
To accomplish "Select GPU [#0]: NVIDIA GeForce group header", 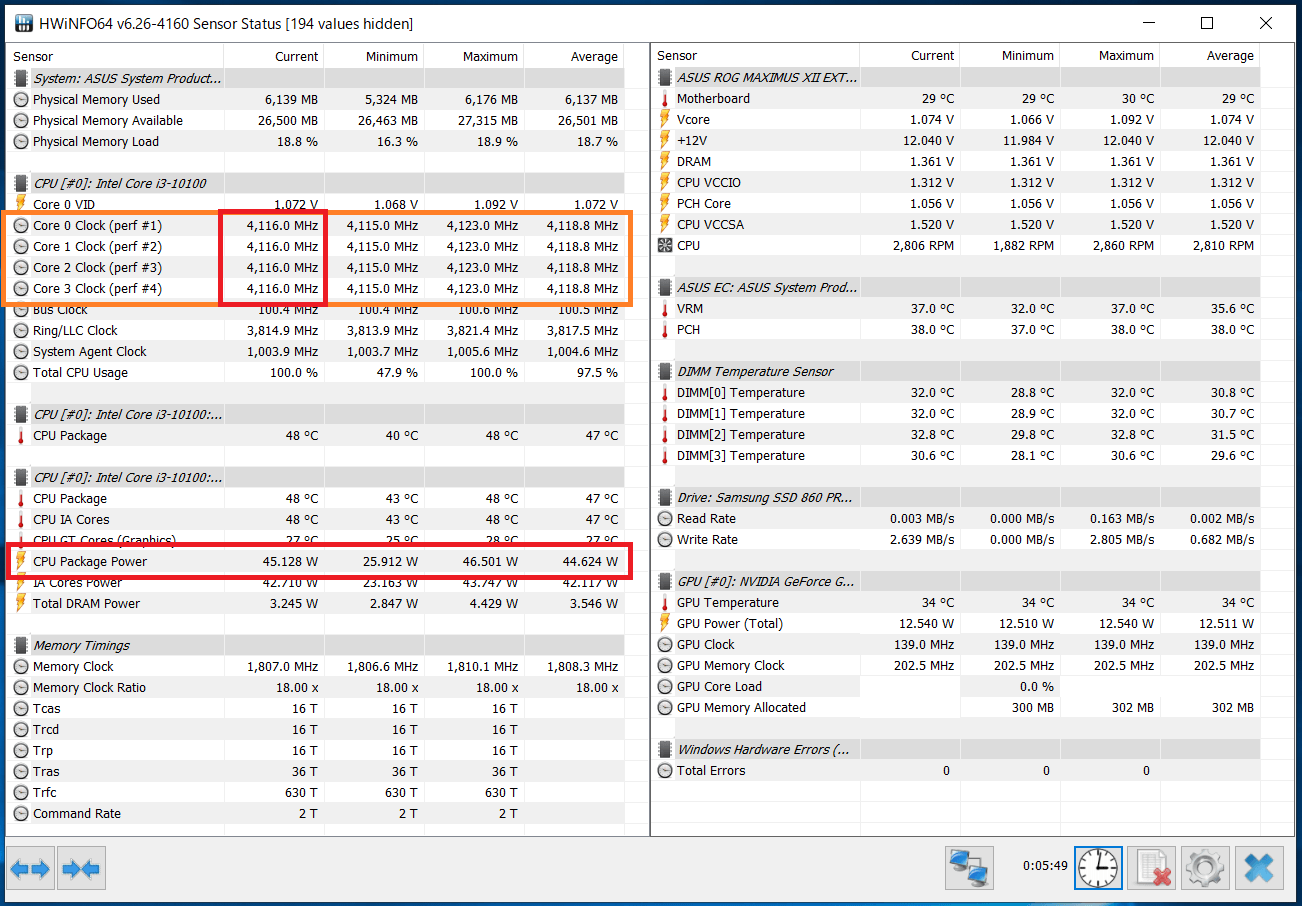I will coord(958,582).
